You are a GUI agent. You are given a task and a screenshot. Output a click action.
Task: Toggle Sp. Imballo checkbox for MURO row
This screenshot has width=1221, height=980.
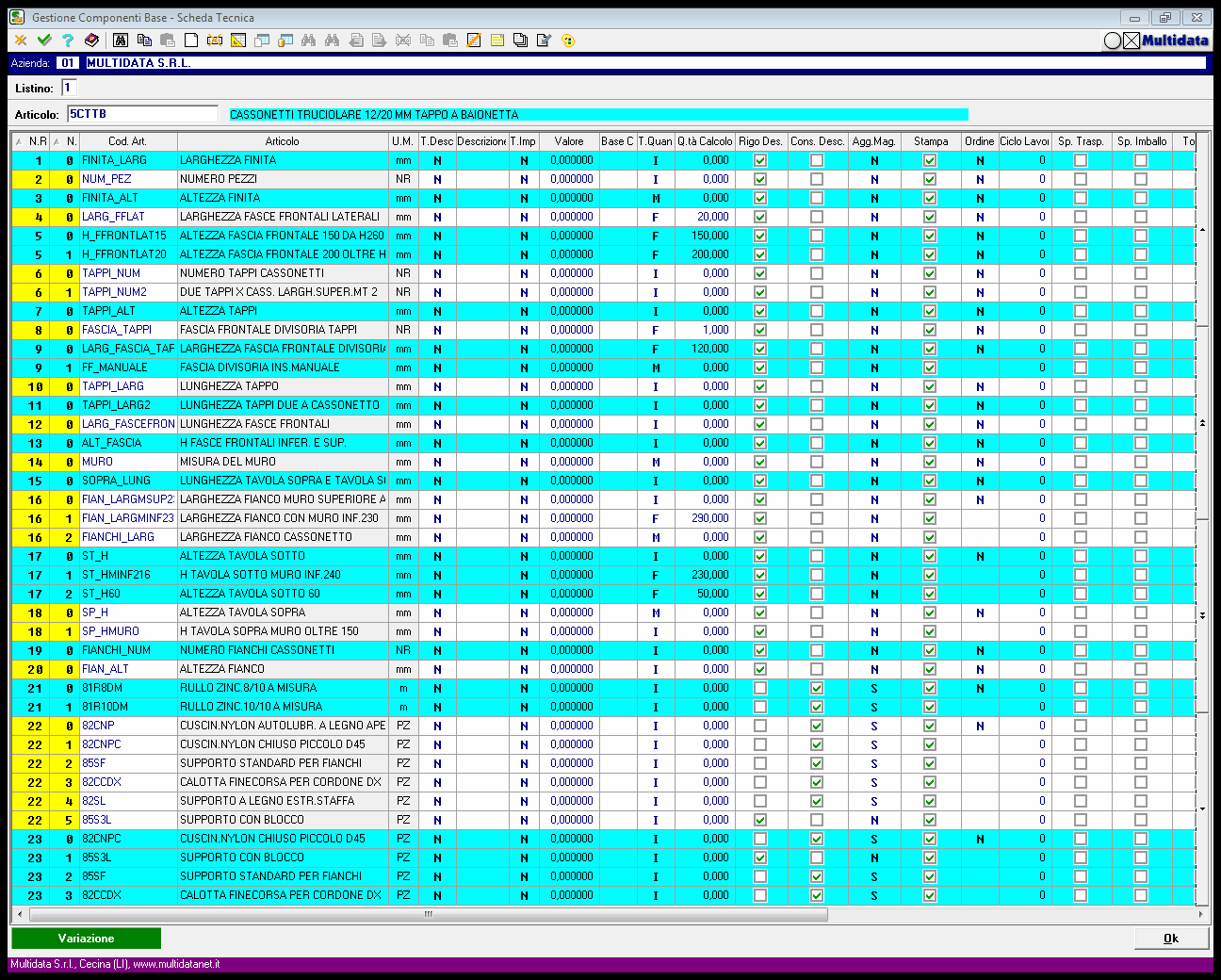(1141, 462)
